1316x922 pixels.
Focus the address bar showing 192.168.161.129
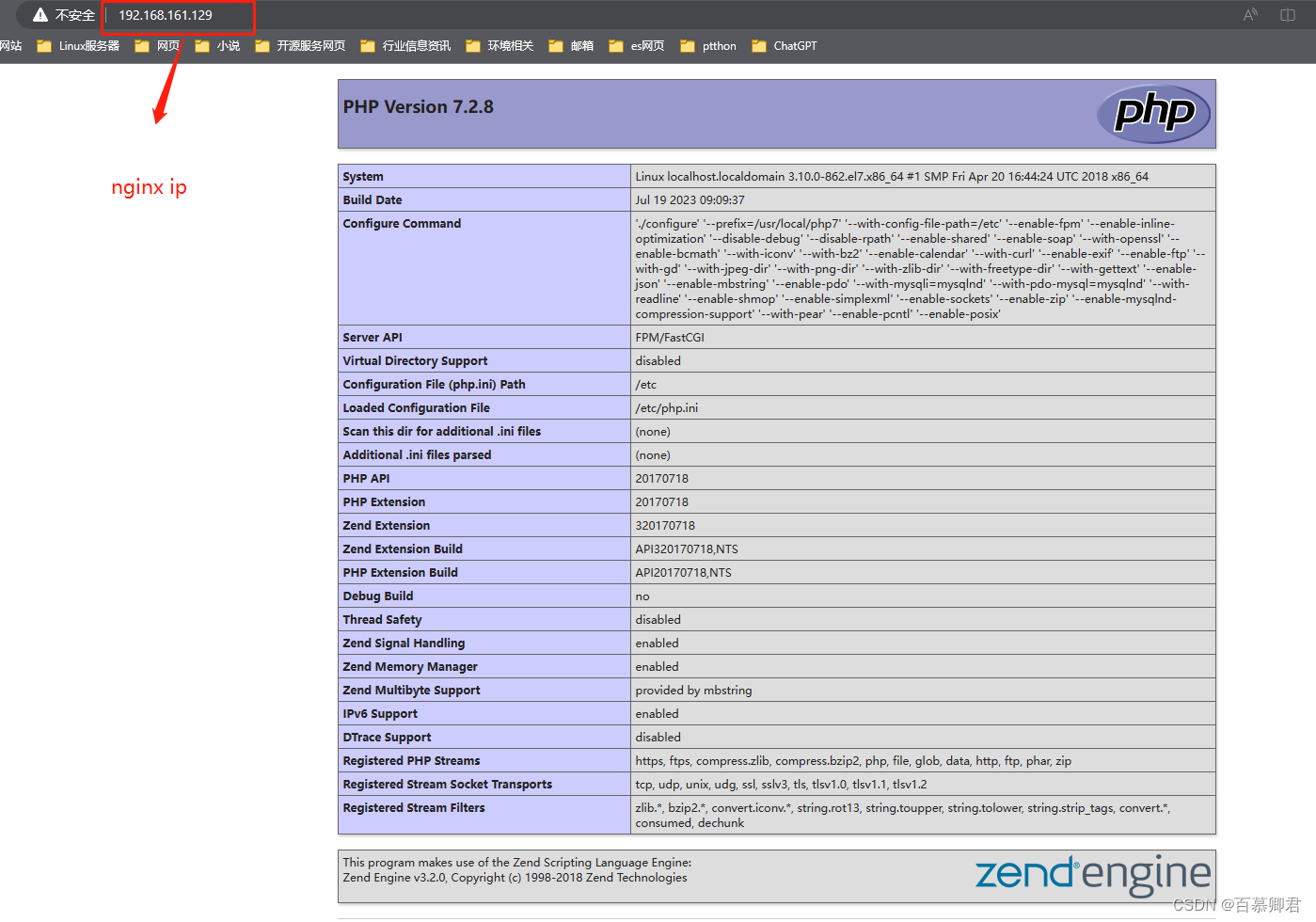166,15
